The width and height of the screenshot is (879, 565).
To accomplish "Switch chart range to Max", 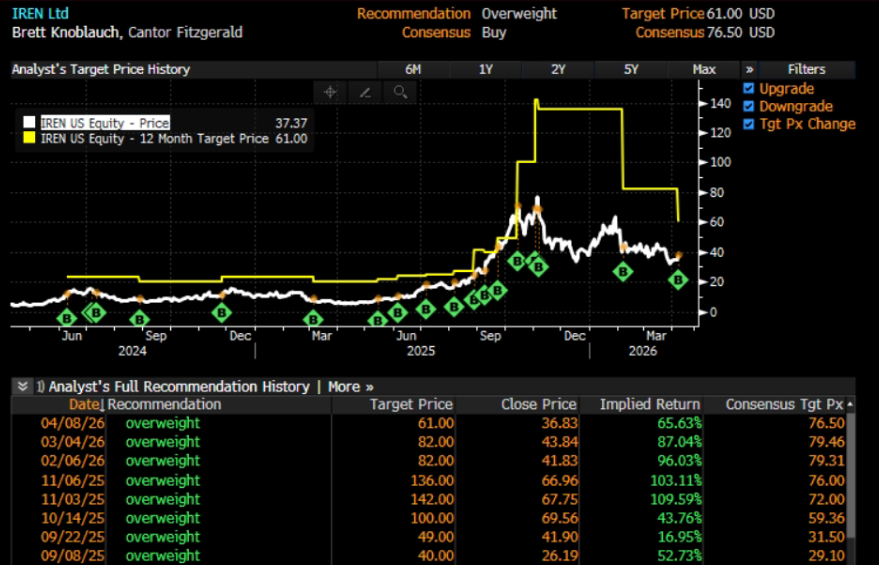I will click(704, 70).
